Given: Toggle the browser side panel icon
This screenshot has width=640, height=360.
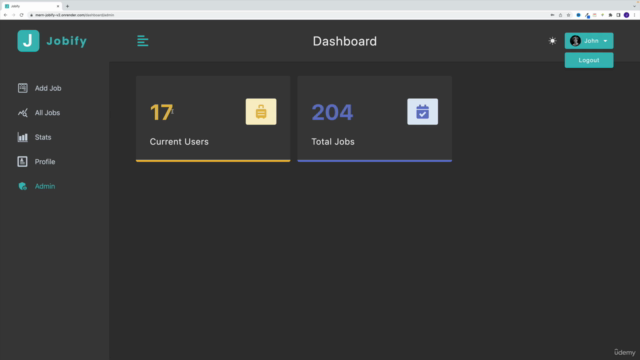Looking at the screenshot, I should pos(618,15).
